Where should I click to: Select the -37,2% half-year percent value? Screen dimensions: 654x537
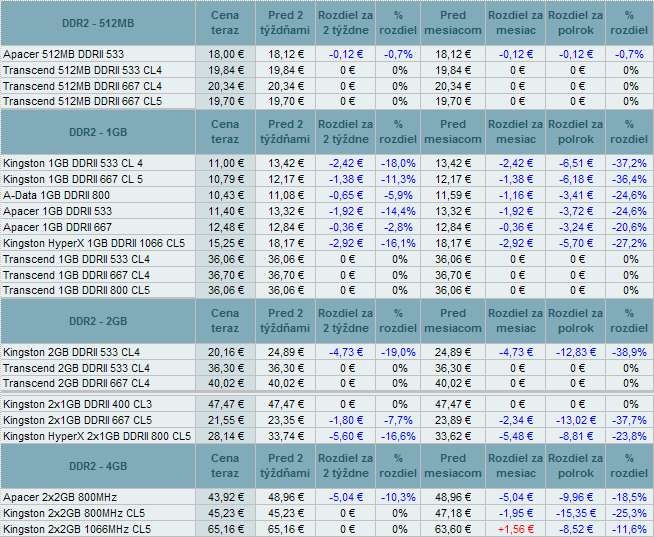pyautogui.click(x=629, y=163)
